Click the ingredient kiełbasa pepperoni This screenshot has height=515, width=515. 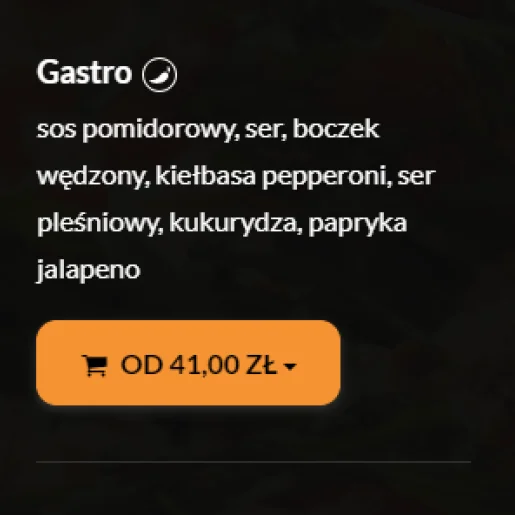[x=272, y=176]
